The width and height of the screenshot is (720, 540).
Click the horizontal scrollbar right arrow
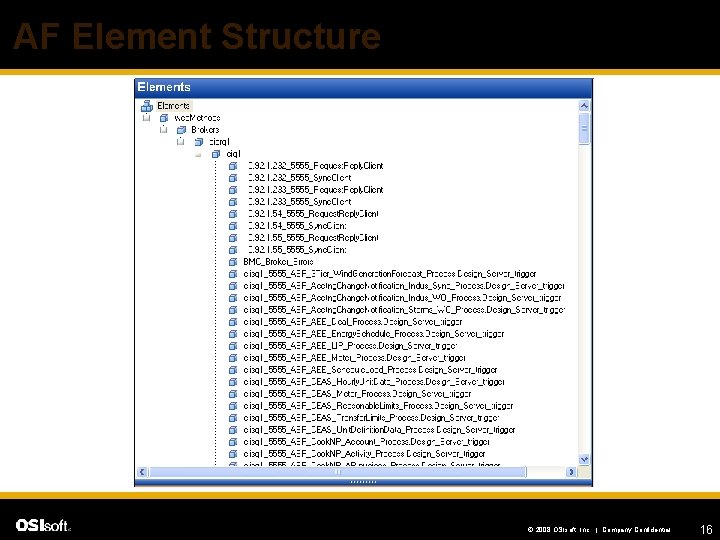point(571,472)
